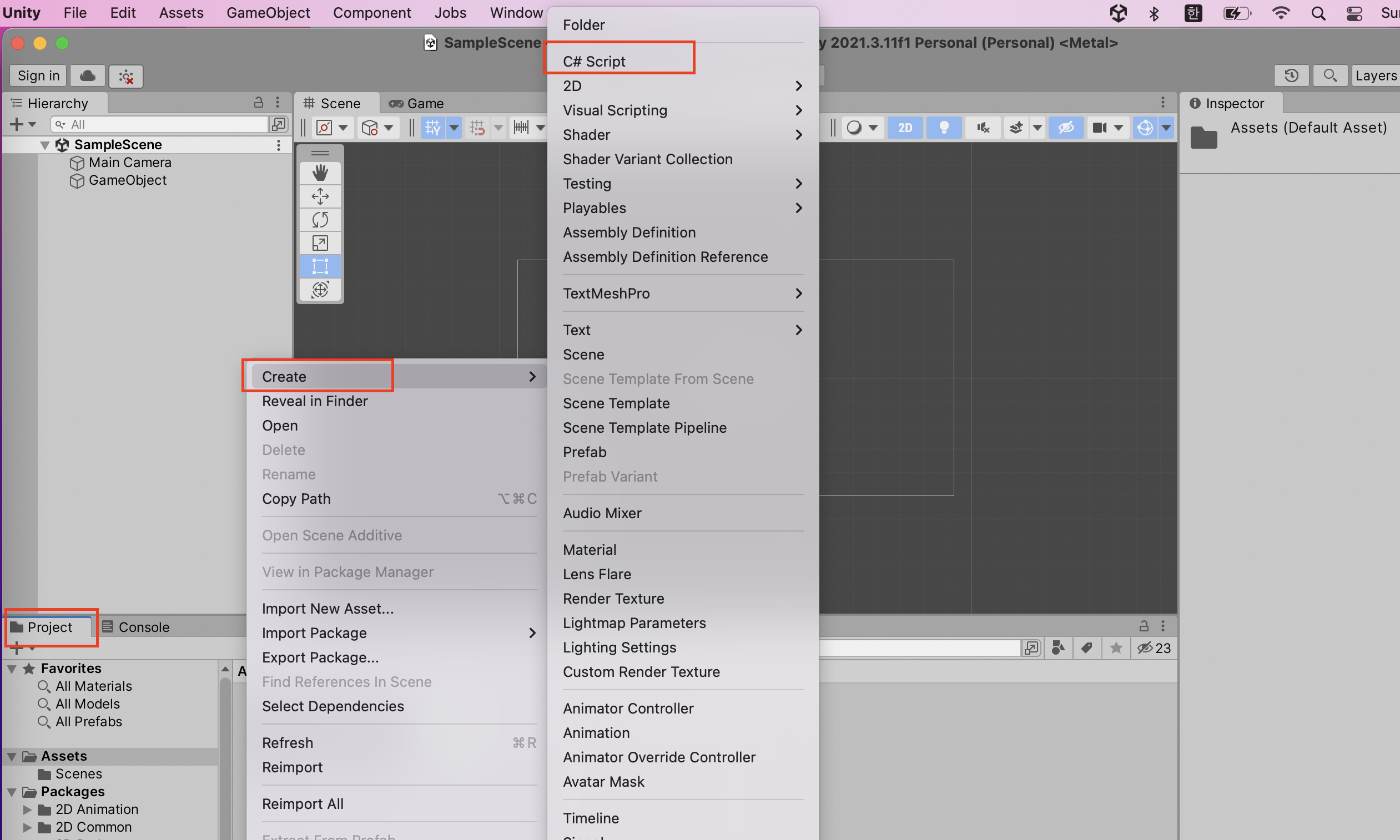Click Import New Asset... entry

pos(396,609)
